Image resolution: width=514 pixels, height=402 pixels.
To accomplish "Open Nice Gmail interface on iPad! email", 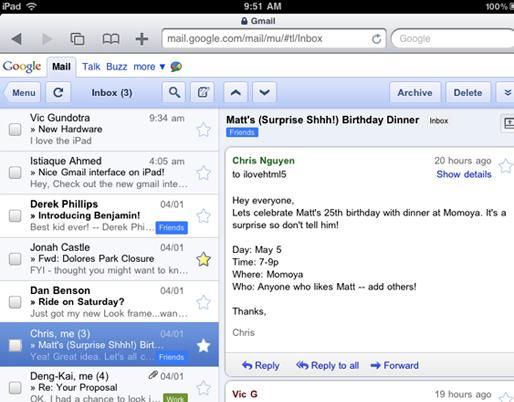I will [109, 173].
